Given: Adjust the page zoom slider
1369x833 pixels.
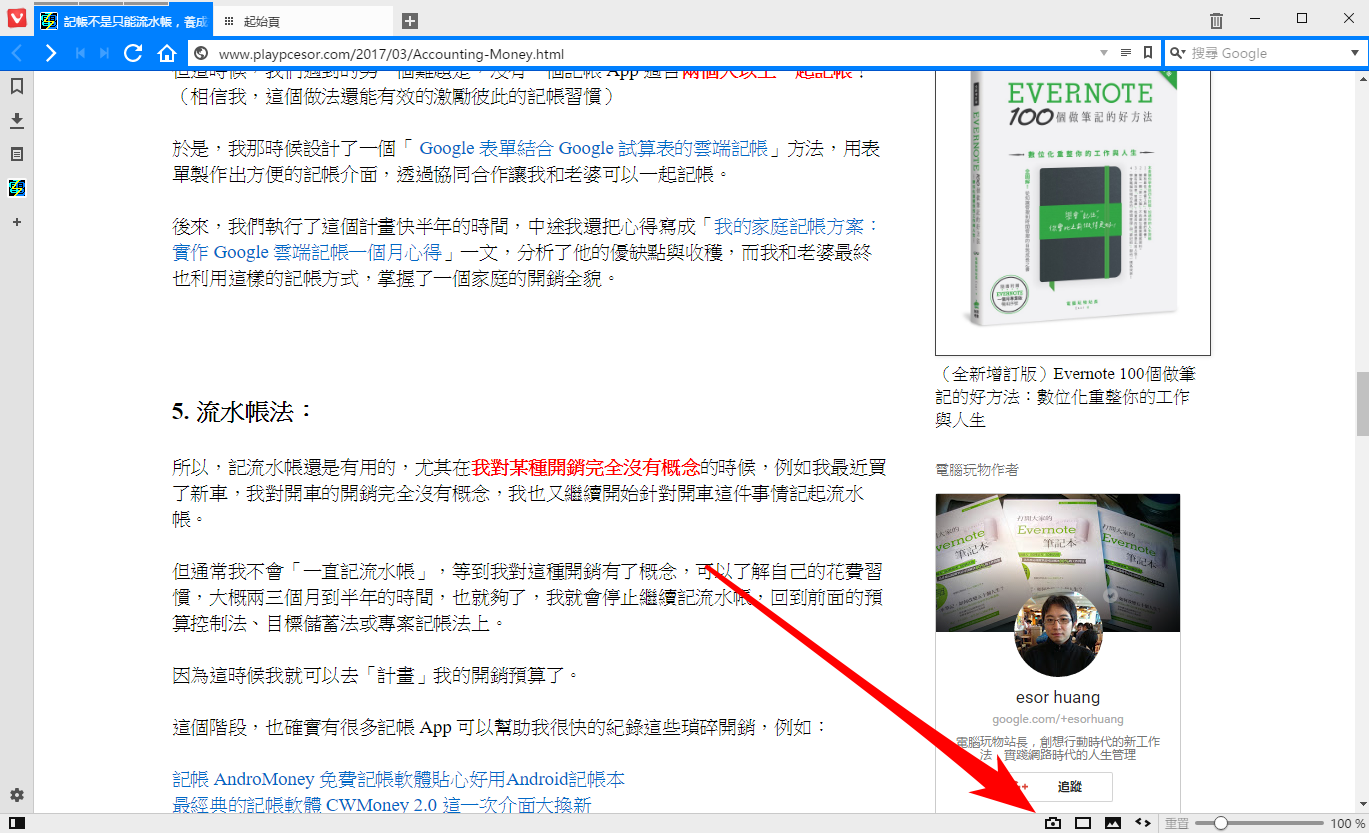Looking at the screenshot, I should pyautogui.click(x=1258, y=823).
